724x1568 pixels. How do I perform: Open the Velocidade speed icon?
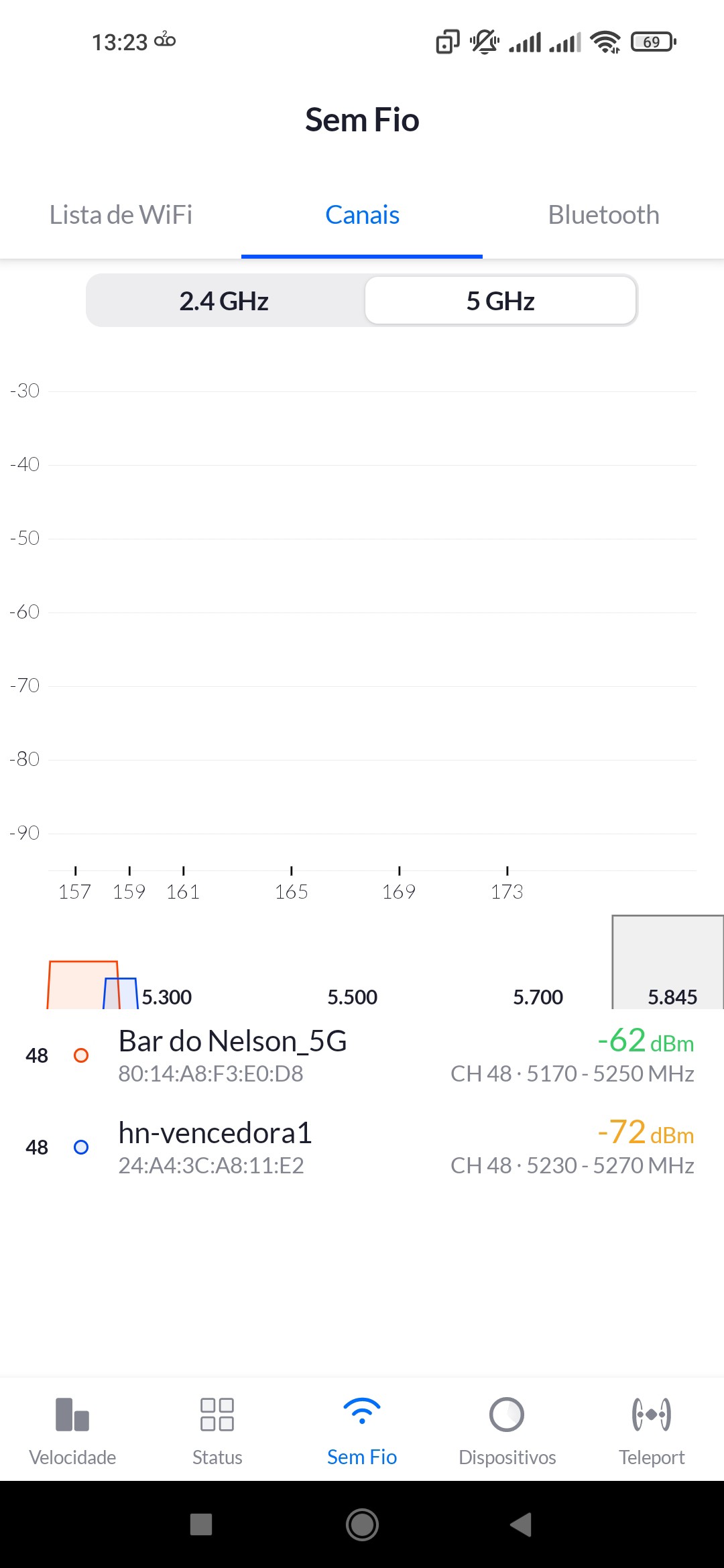[72, 1414]
